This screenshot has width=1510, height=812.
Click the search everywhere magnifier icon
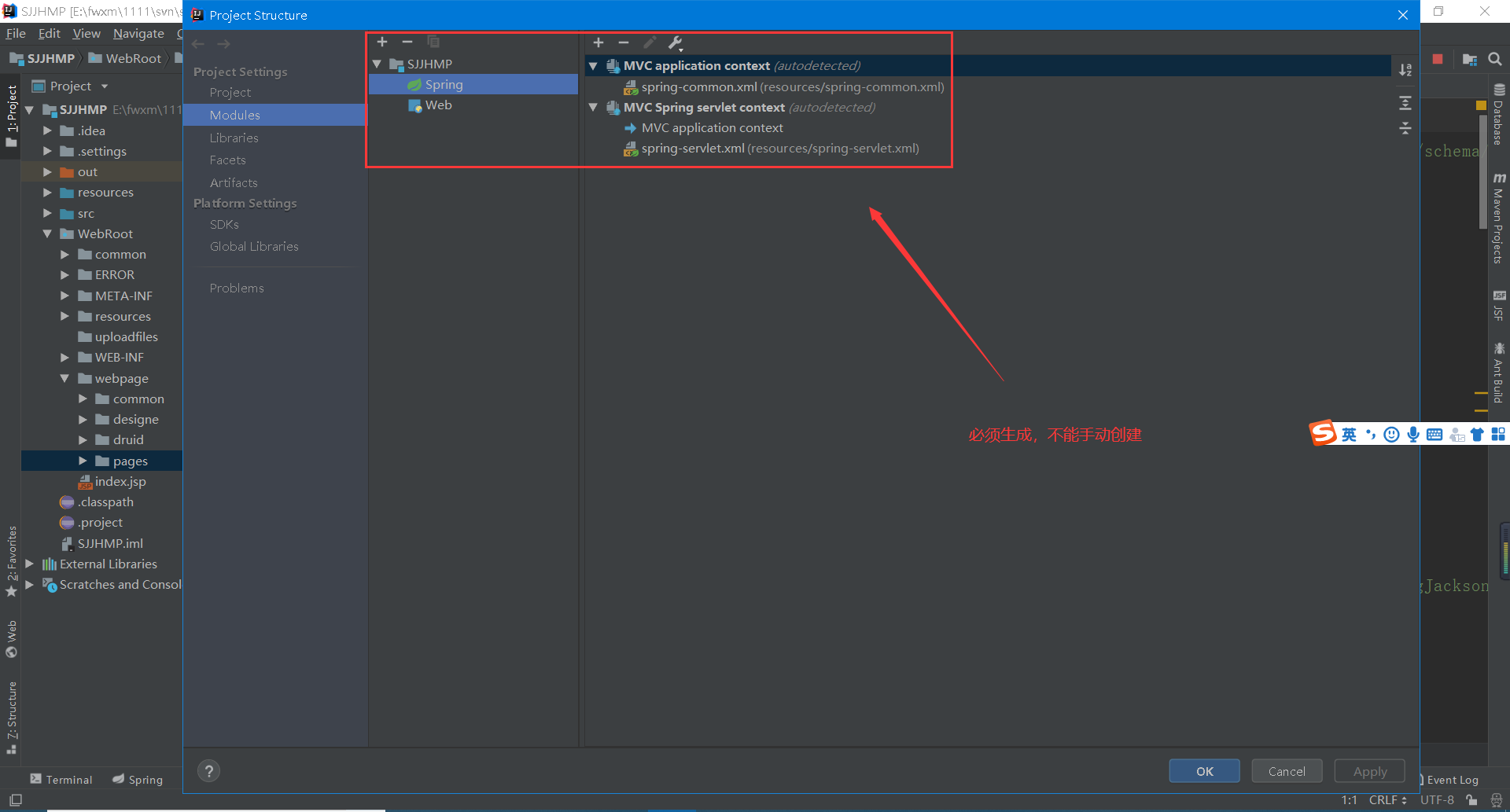[1495, 59]
